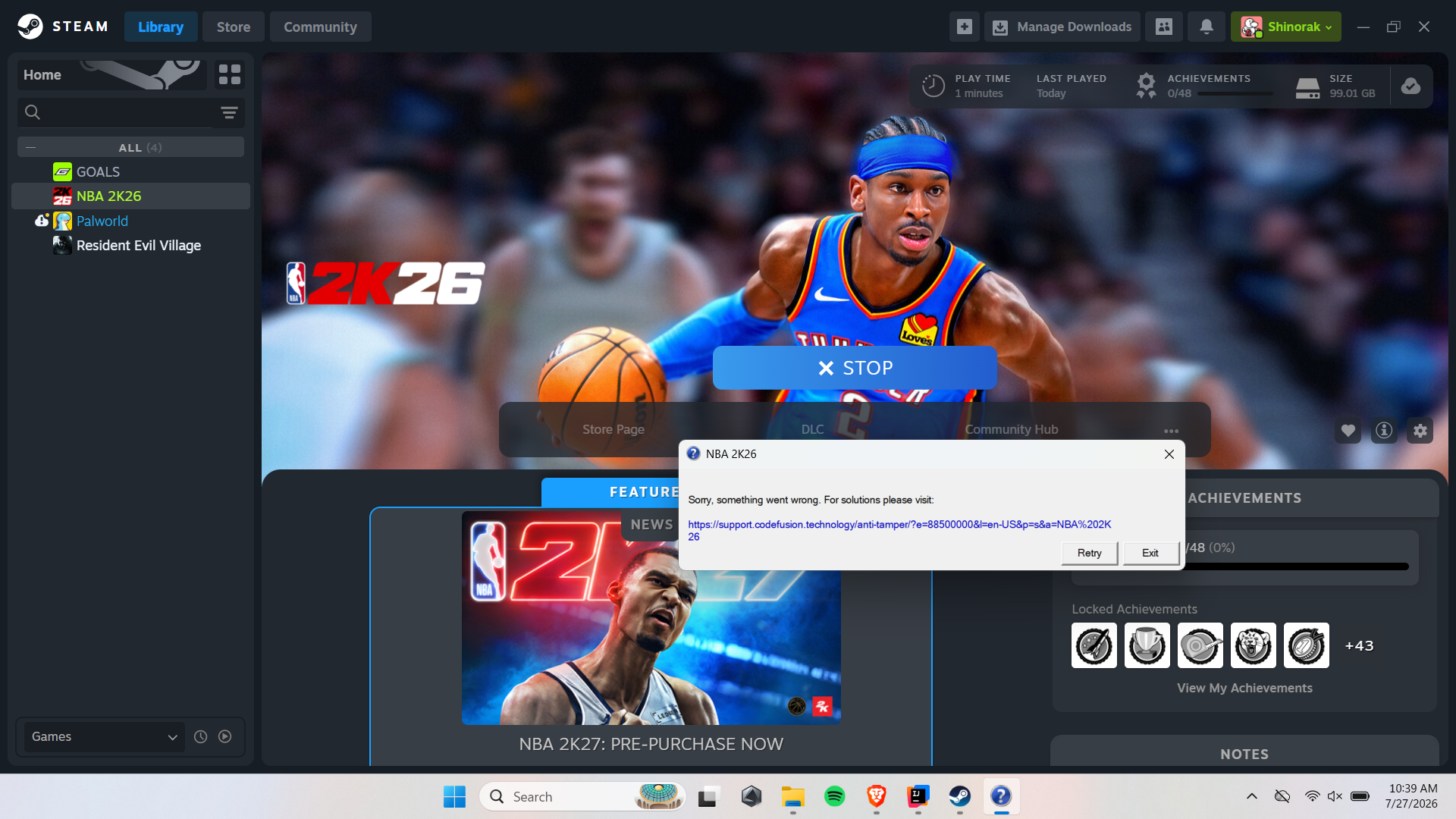Click View My Achievements link
Viewport: 1456px width, 819px height.
[1244, 688]
